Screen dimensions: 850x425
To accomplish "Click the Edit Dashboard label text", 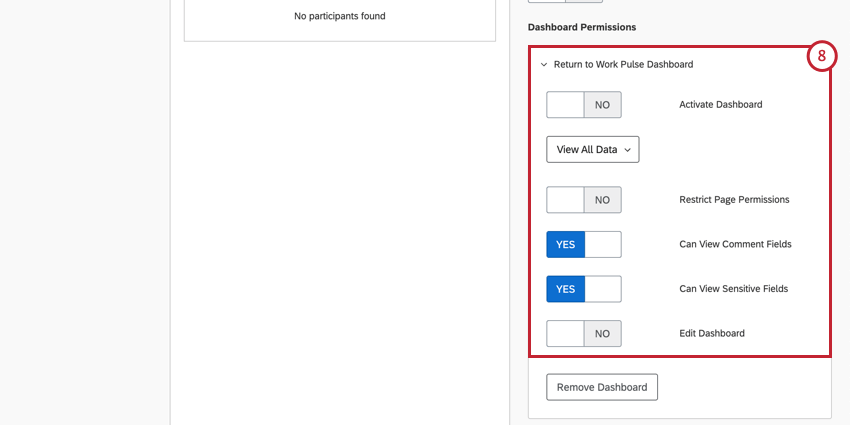I will [712, 334].
